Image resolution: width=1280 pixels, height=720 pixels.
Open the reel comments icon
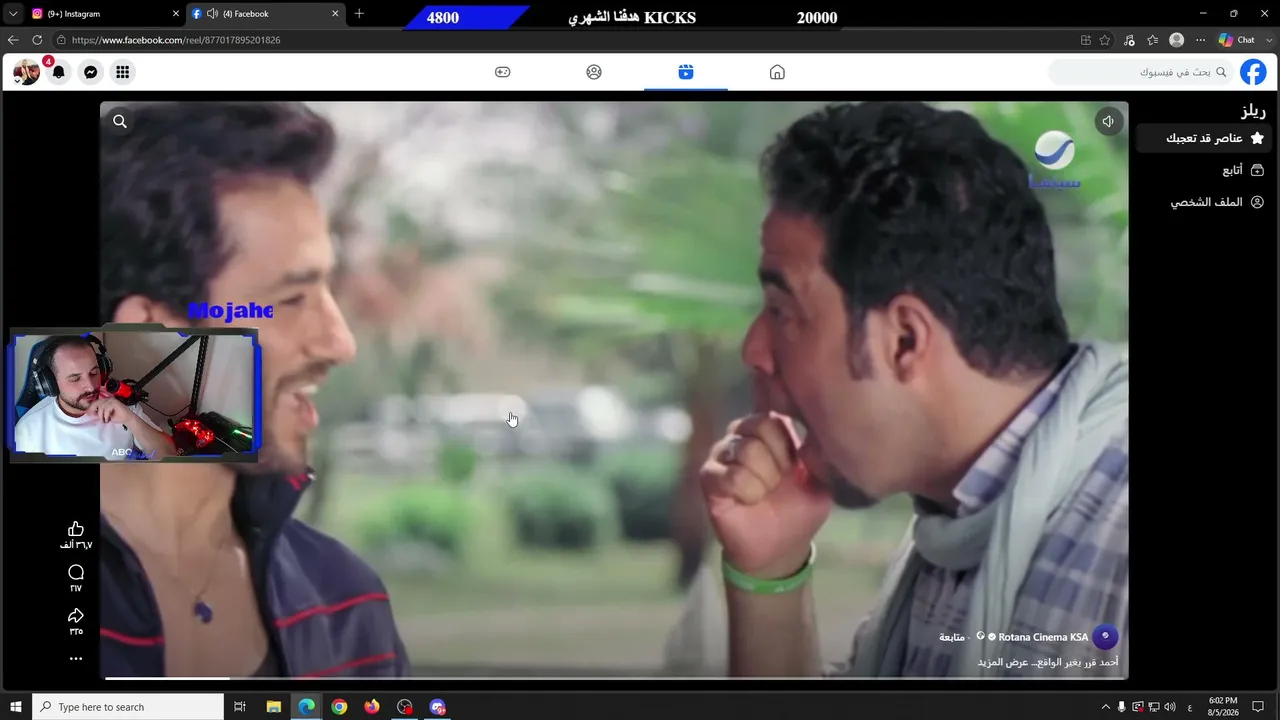[76, 573]
